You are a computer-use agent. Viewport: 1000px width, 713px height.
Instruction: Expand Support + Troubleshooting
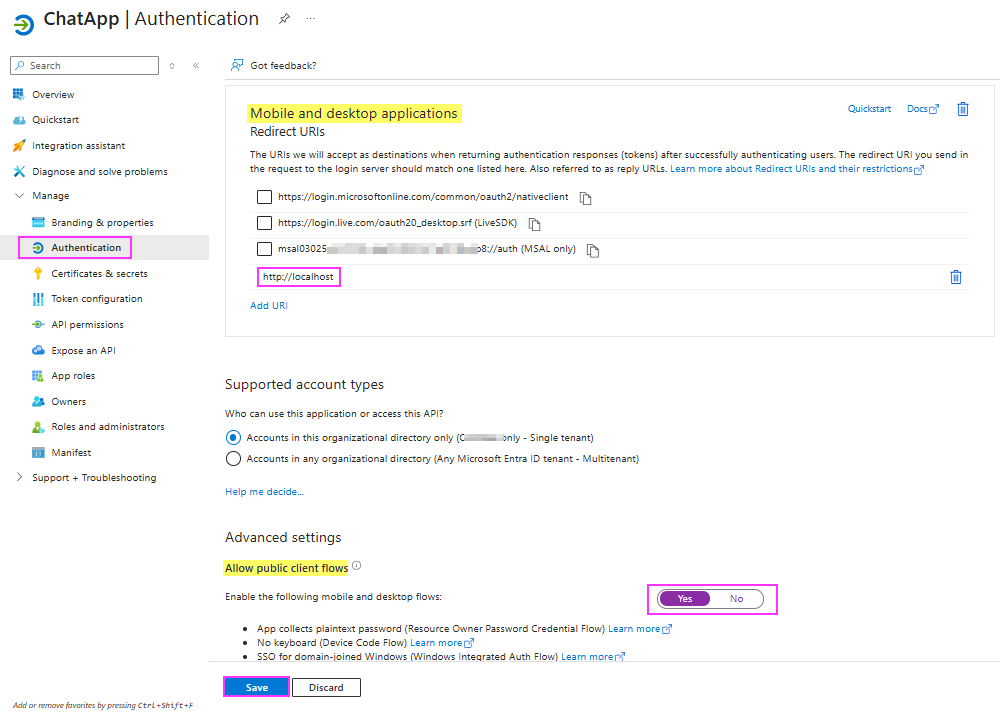[18, 477]
